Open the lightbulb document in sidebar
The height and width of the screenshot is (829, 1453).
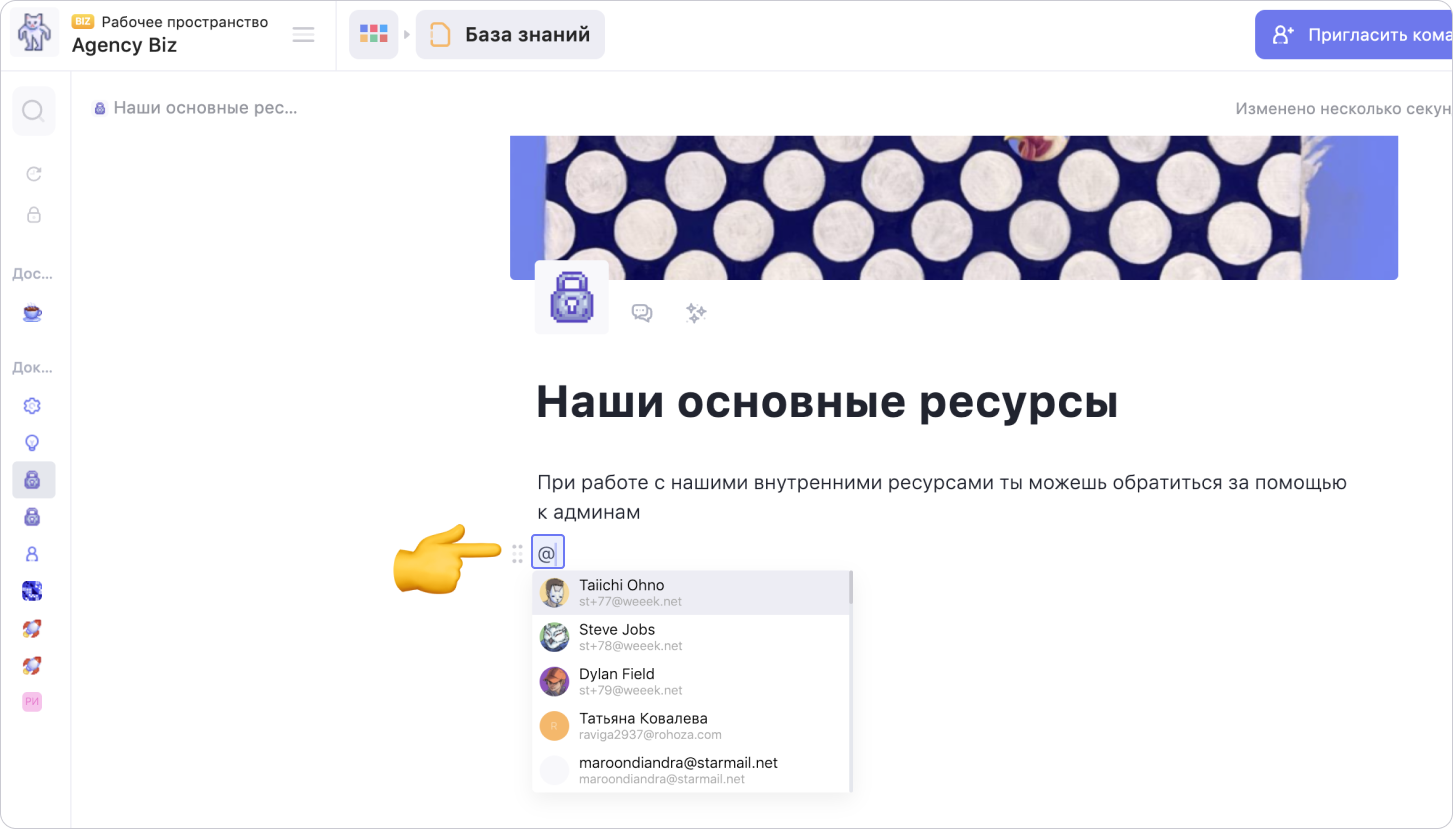pyautogui.click(x=32, y=443)
